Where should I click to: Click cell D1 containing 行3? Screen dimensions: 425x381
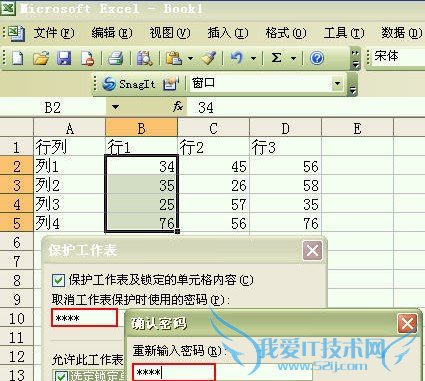click(x=285, y=147)
